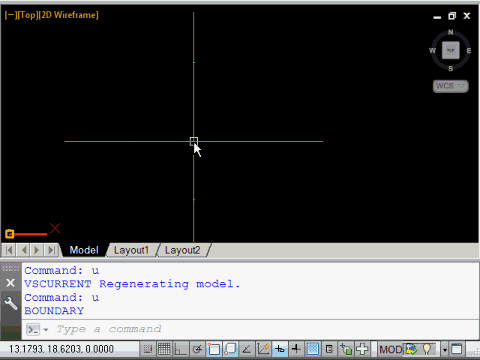Open the [2D Wireframe] visual style menu
Viewport: 480px width, 360px height.
pos(68,15)
